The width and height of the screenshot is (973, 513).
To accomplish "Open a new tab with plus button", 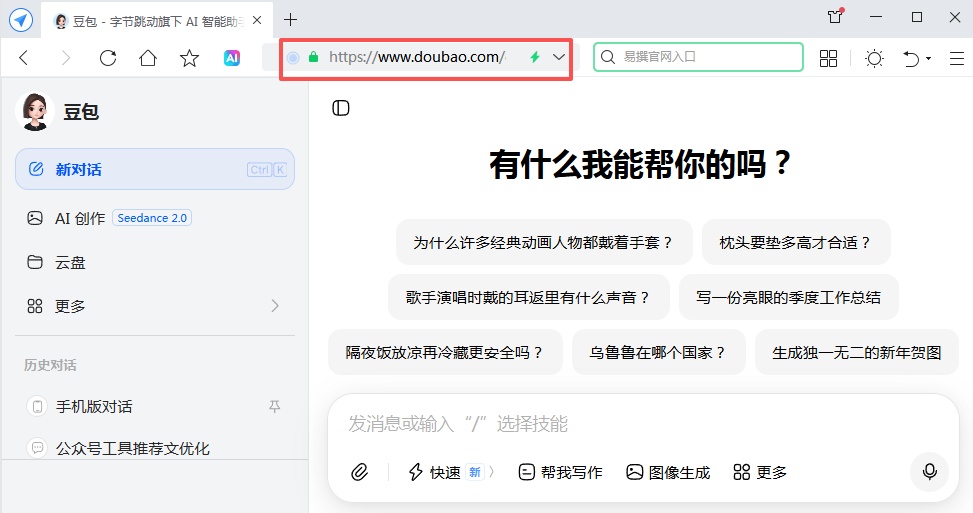I will (x=290, y=20).
